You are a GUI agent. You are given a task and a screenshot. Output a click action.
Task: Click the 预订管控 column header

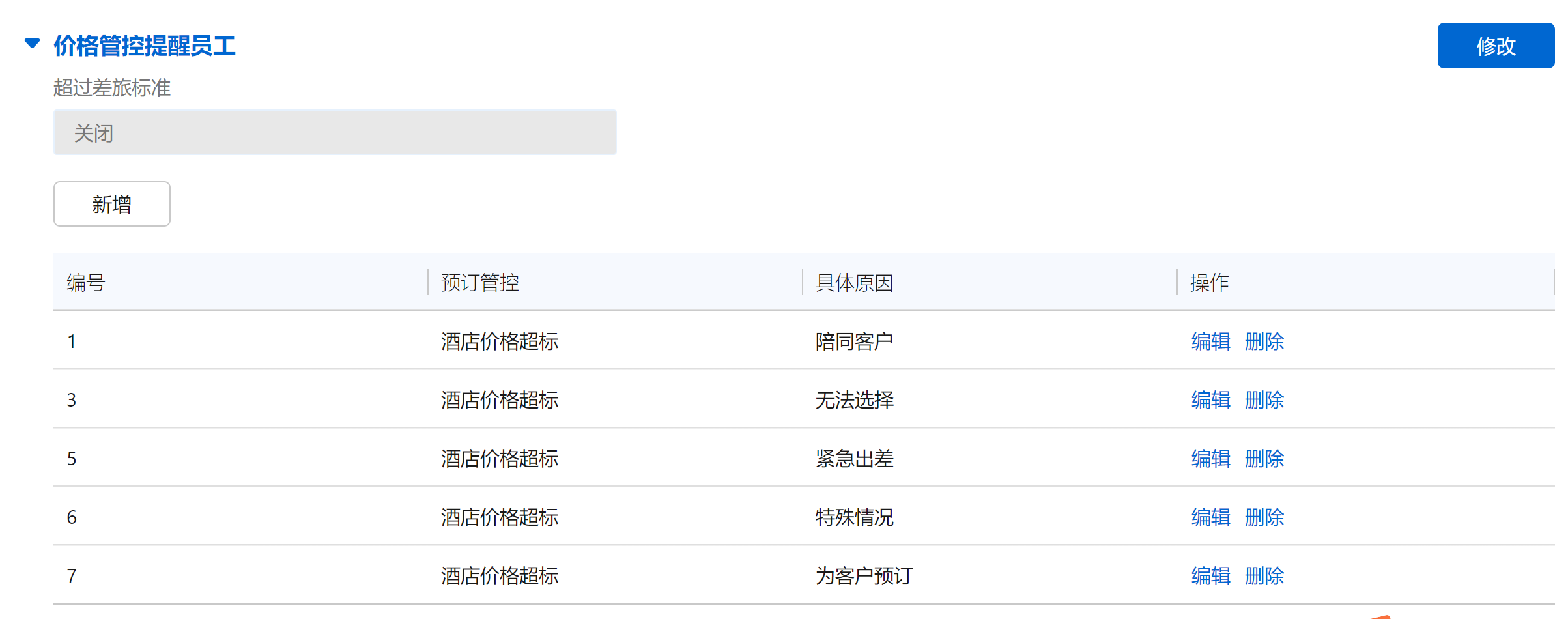[480, 283]
